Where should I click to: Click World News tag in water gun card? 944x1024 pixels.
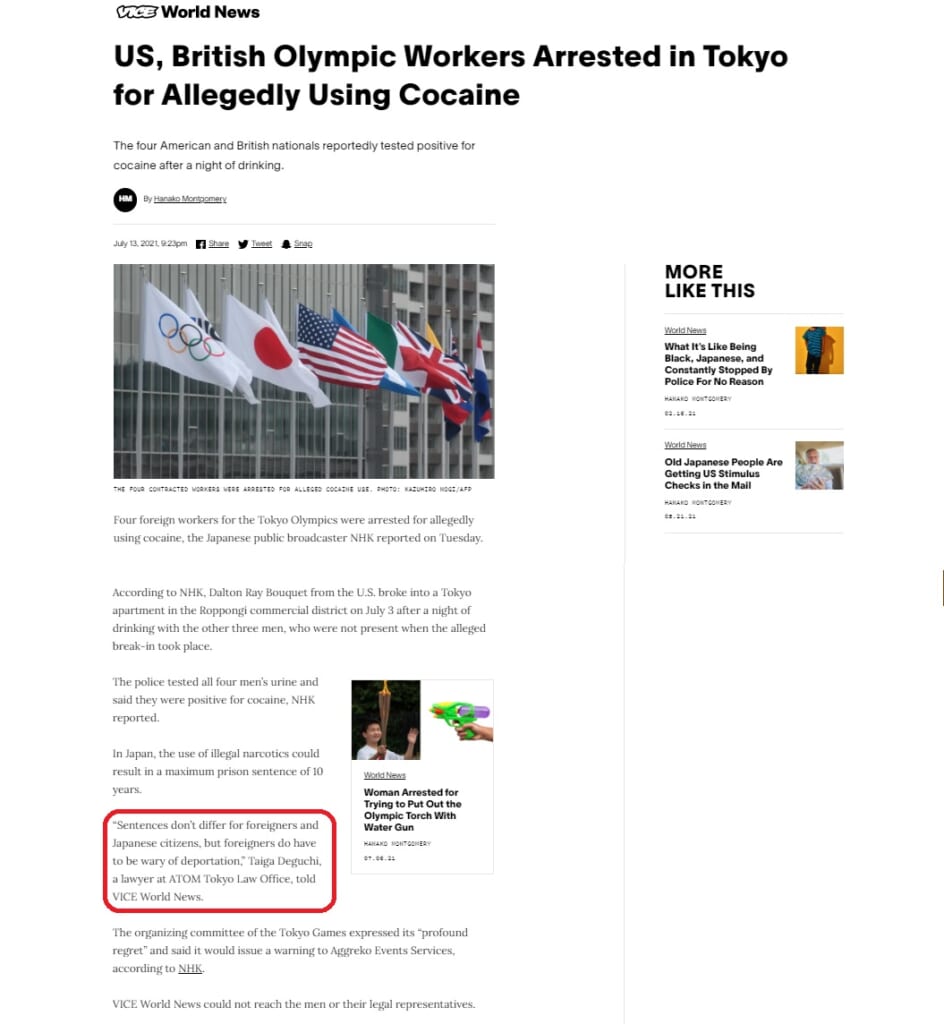coord(385,775)
